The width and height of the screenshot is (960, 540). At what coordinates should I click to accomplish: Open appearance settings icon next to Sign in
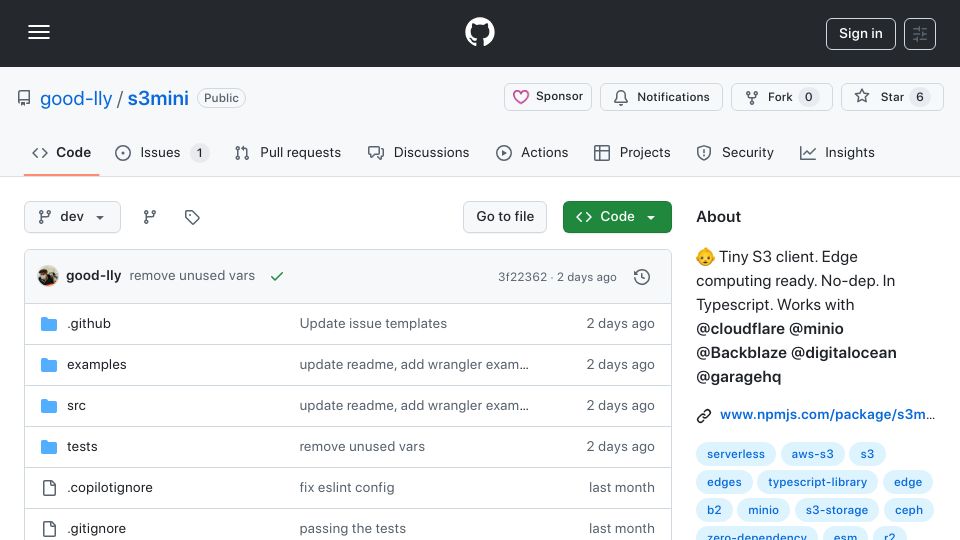pyautogui.click(x=920, y=34)
